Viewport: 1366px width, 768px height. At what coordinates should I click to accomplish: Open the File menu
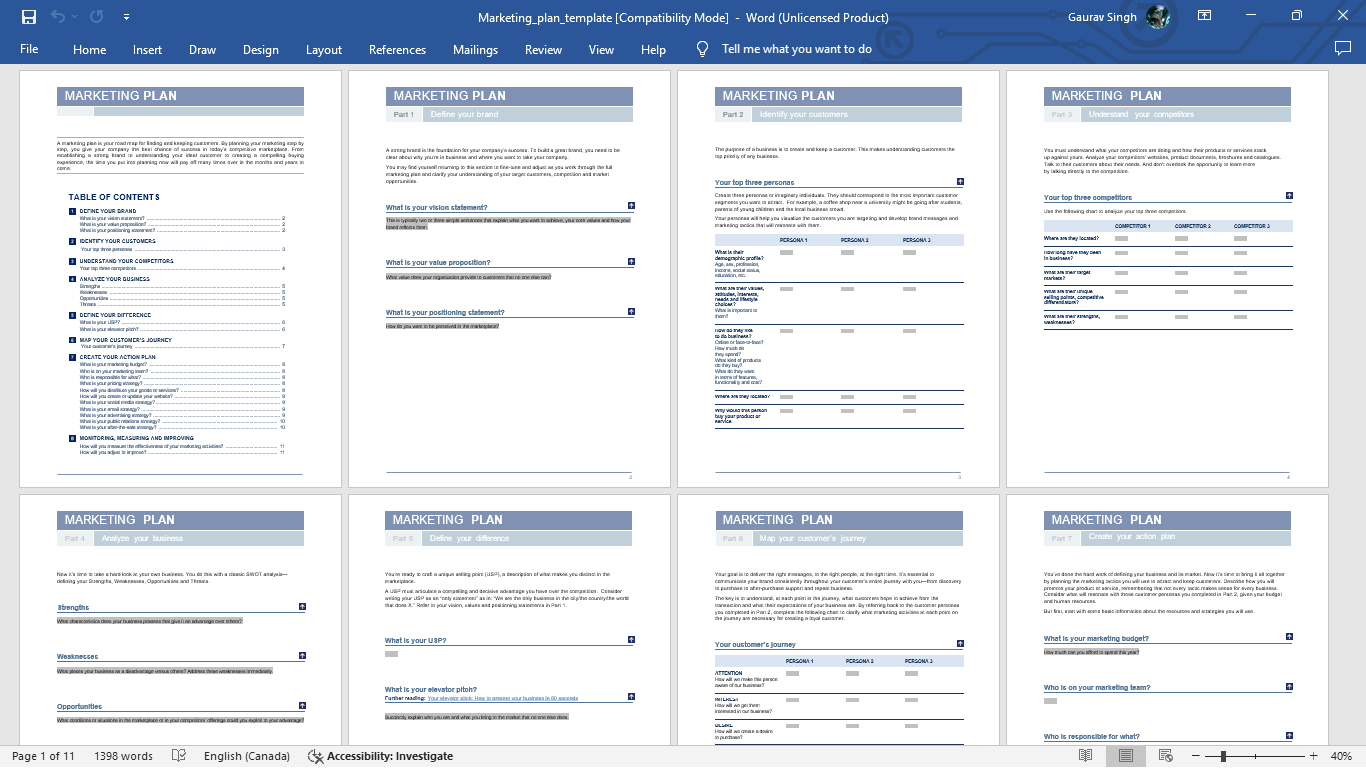tap(31, 49)
